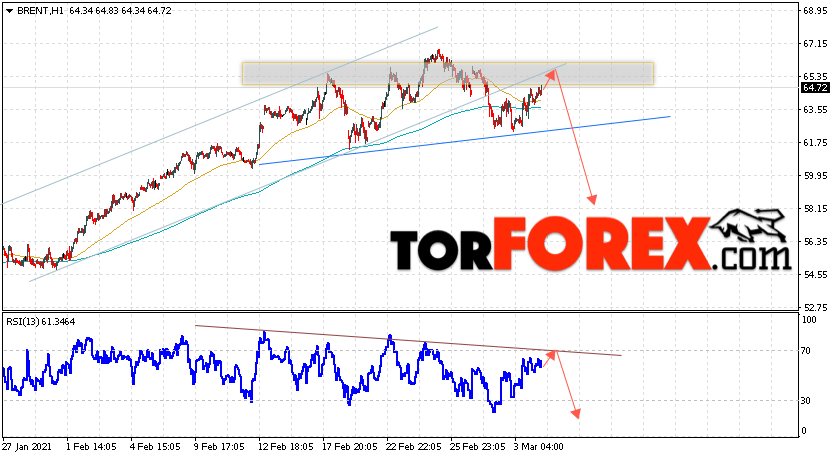This screenshot has width=838, height=458.
Task: Click the OHLC values 64.34 64.83 64.34 64.72
Action: tap(120, 11)
